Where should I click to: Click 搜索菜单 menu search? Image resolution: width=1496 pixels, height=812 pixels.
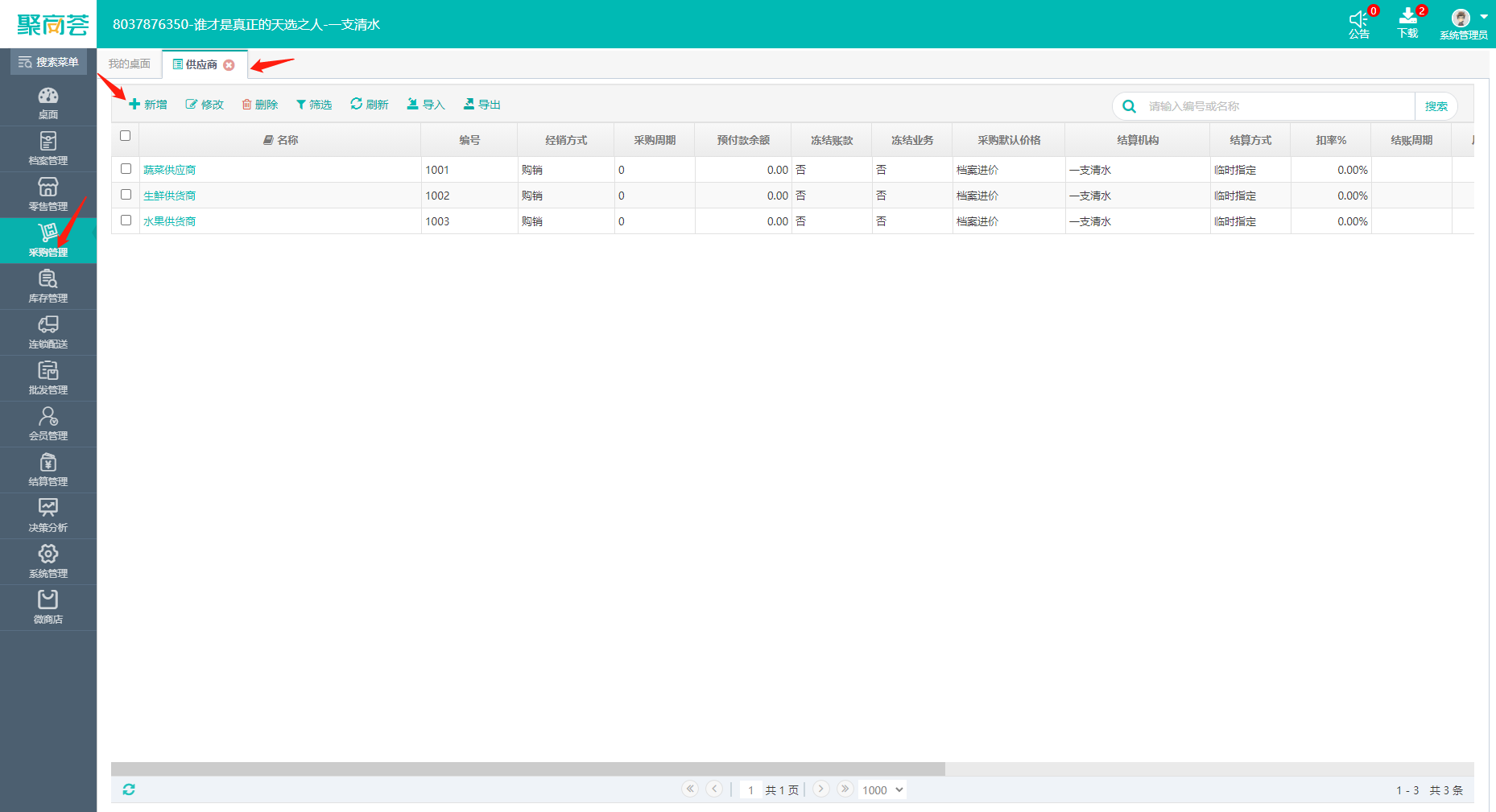click(48, 62)
